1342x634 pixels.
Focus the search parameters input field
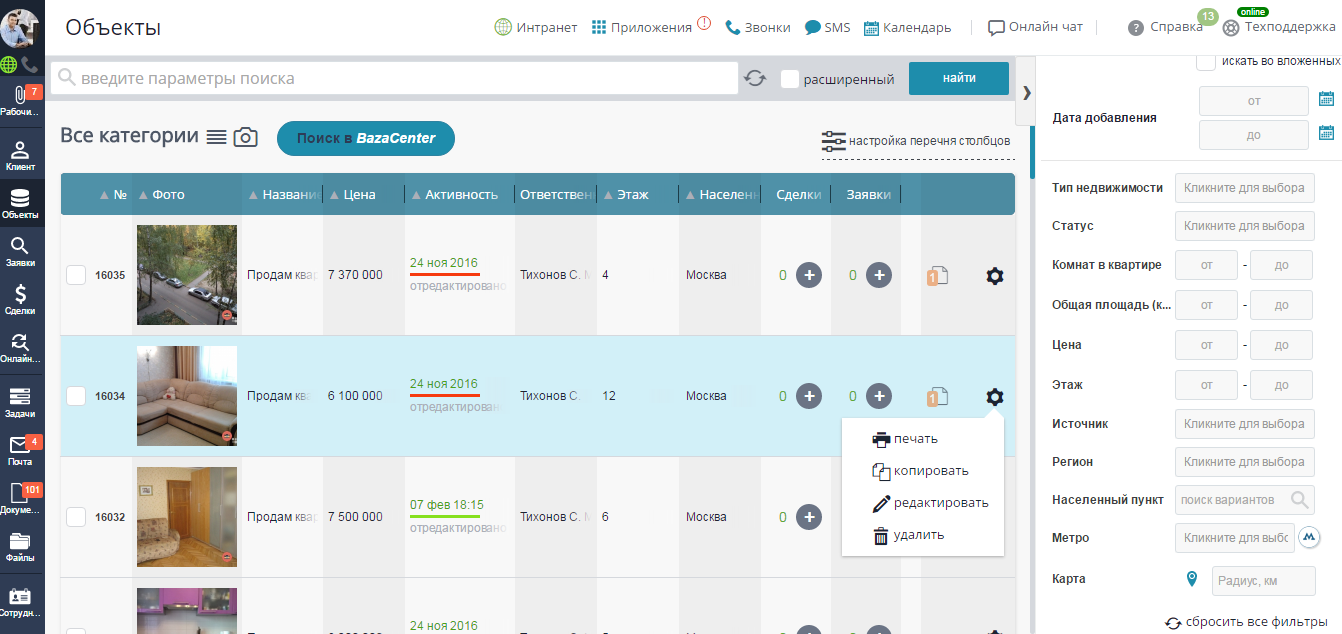[394, 78]
